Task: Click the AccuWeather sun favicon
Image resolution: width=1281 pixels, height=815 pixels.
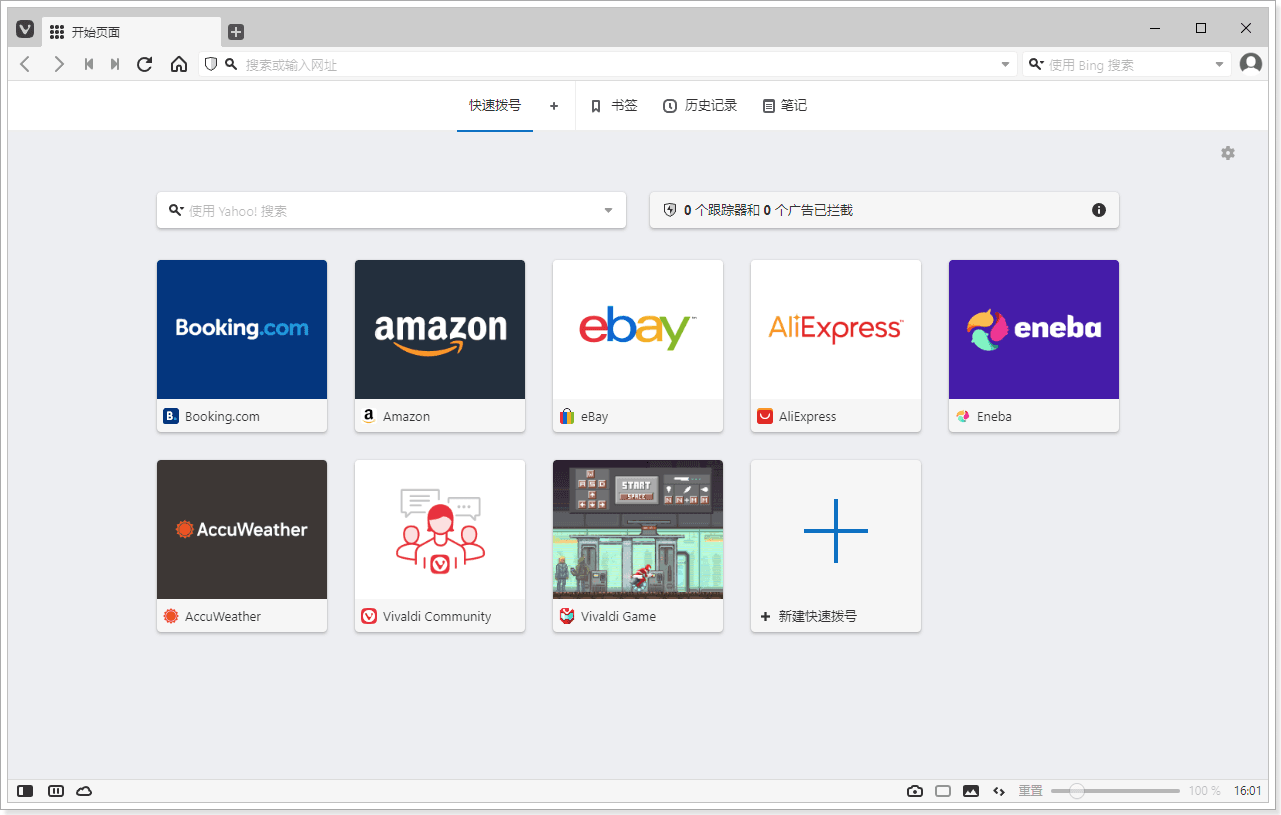Action: click(171, 616)
